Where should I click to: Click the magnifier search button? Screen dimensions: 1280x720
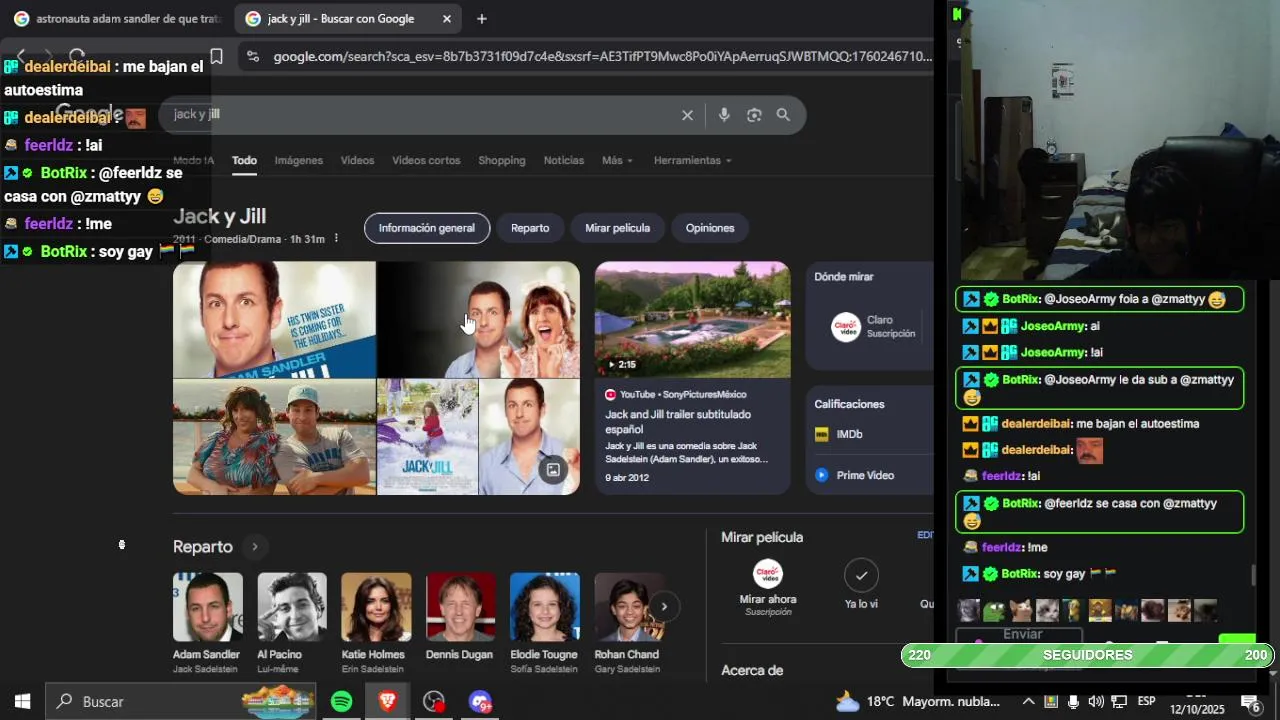tap(783, 115)
